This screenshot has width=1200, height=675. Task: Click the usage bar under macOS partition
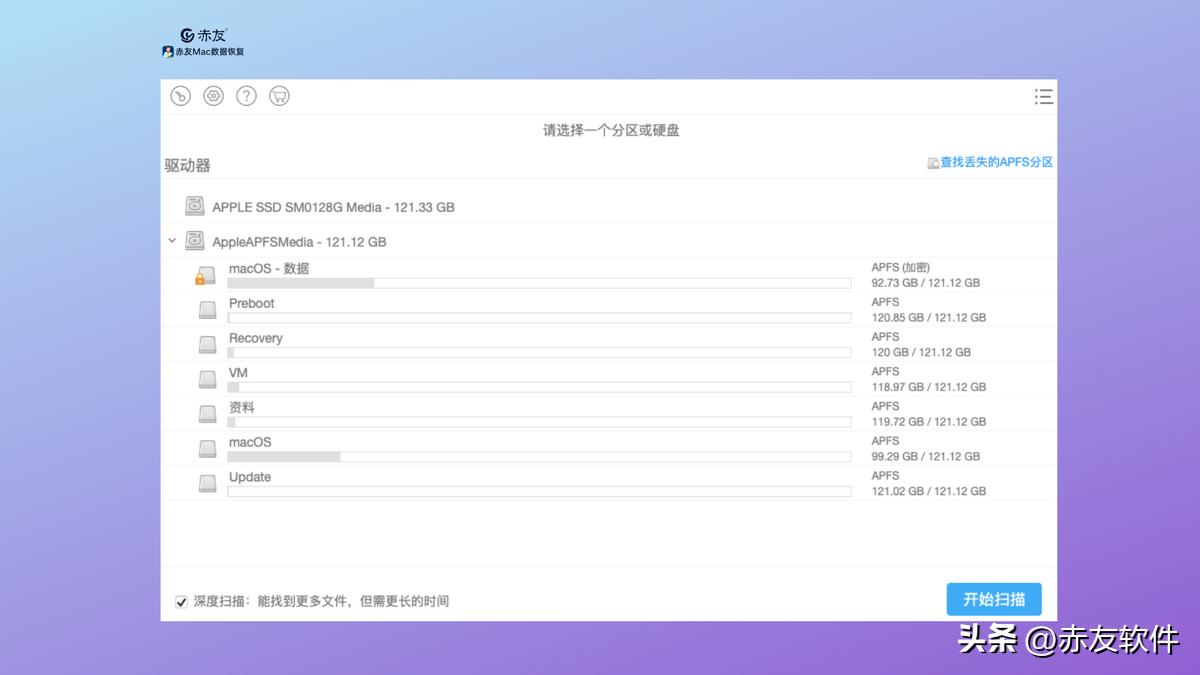540,457
